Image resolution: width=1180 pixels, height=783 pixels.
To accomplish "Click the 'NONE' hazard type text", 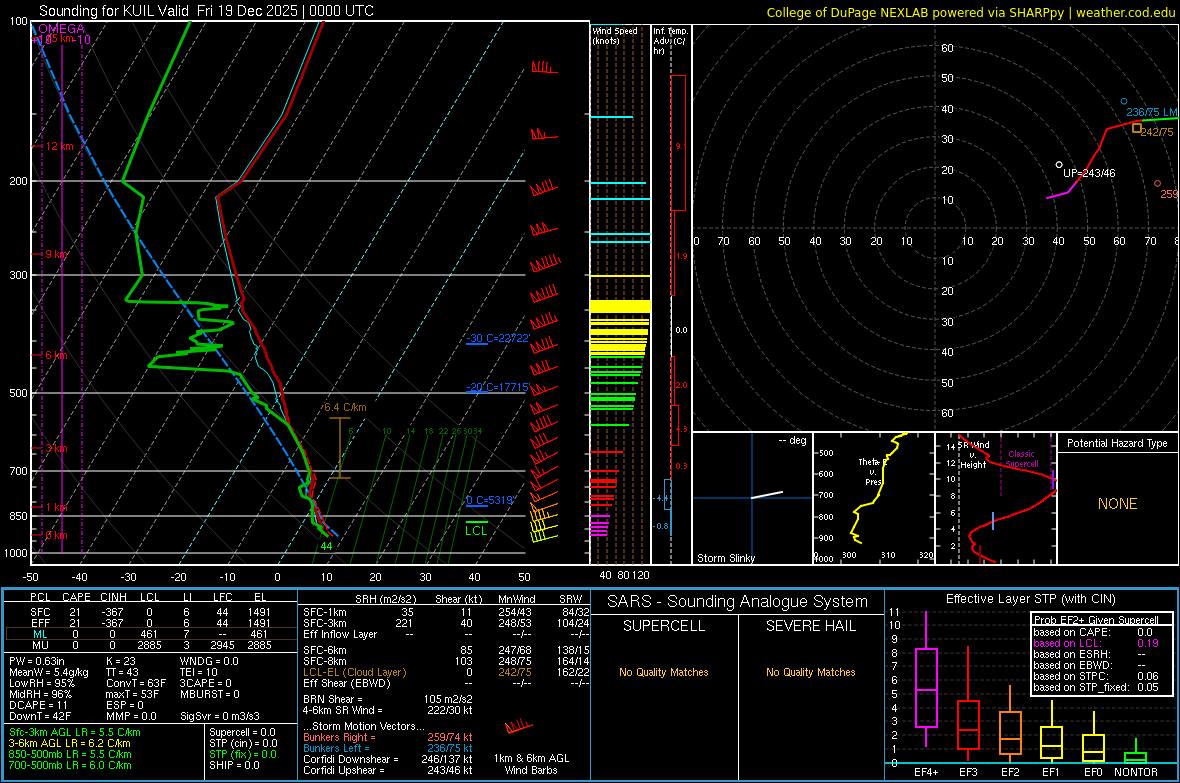I will pyautogui.click(x=1117, y=504).
